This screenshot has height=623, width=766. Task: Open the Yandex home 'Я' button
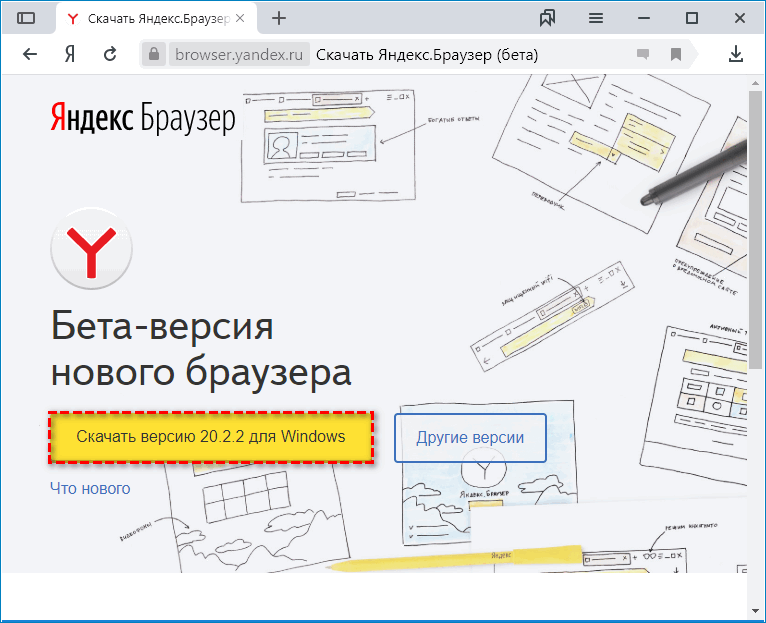70,54
